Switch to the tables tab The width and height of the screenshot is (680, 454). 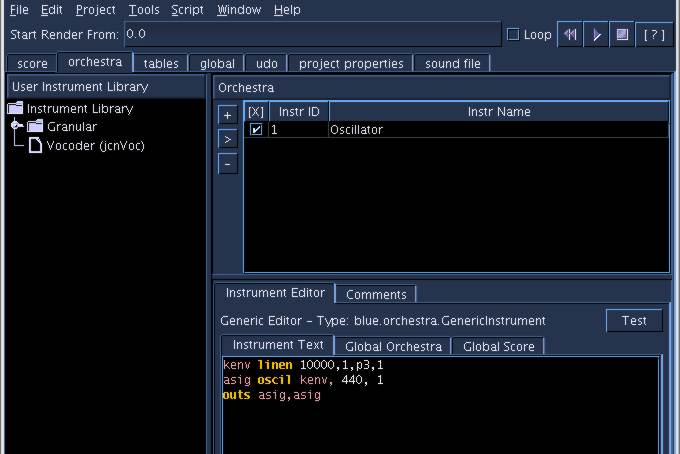click(160, 63)
